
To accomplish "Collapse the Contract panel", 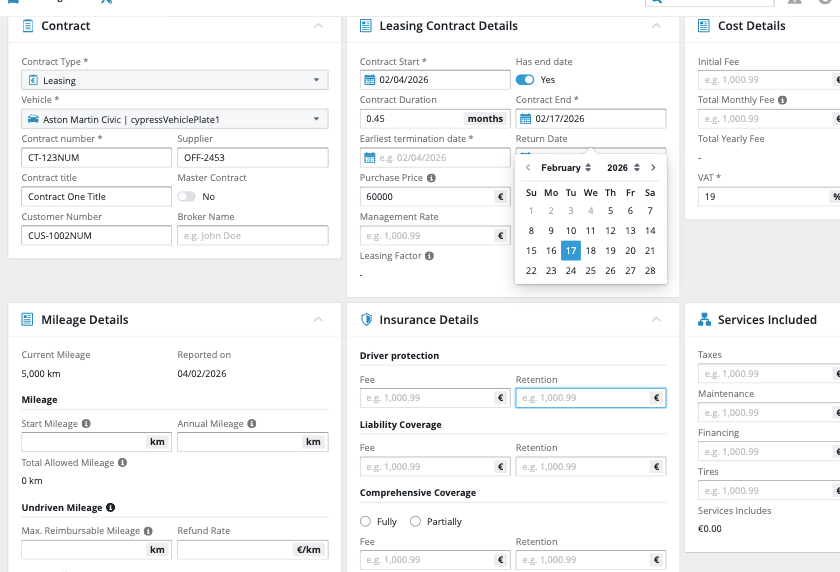I will [x=318, y=26].
